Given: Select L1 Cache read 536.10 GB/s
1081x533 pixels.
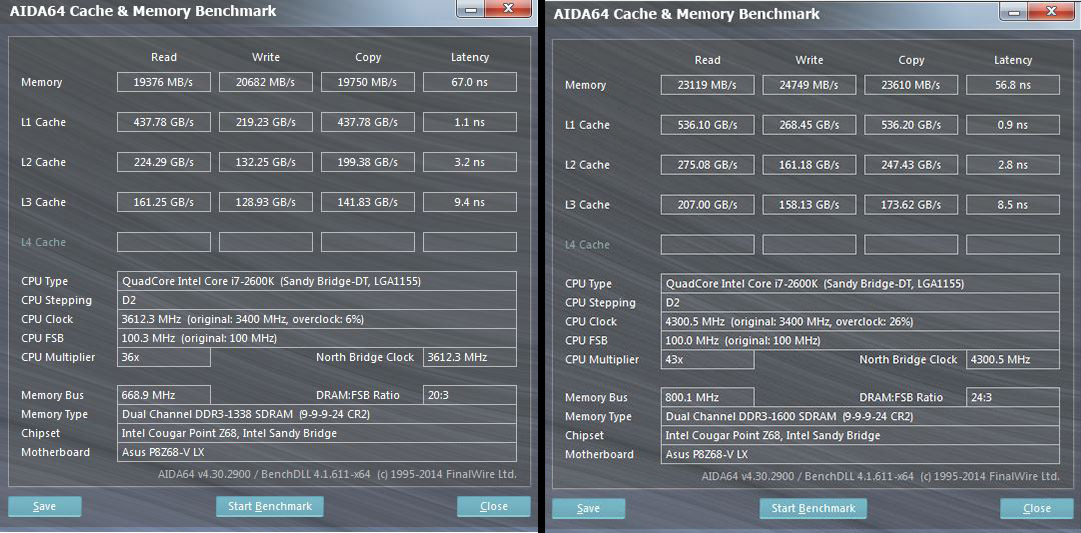Looking at the screenshot, I should pyautogui.click(x=707, y=125).
